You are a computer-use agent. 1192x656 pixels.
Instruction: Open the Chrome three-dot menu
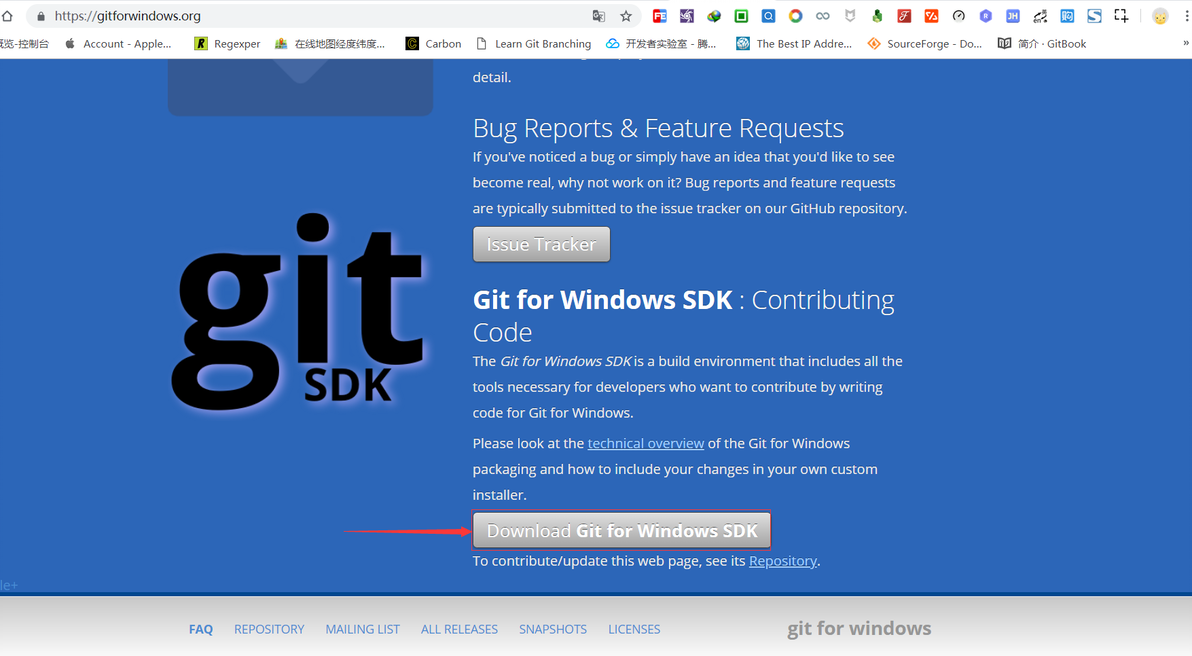(x=1187, y=16)
